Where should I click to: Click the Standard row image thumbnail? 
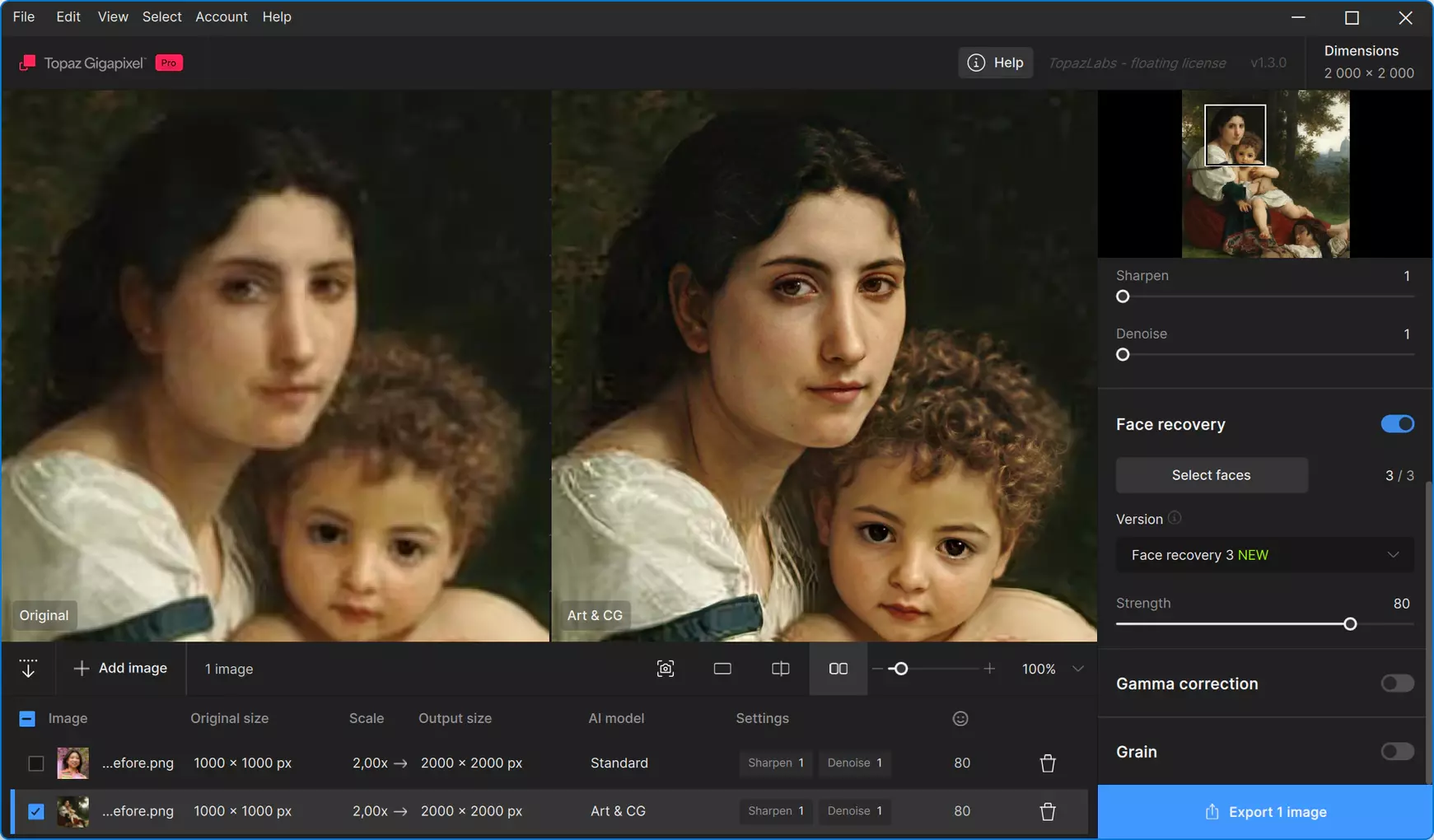click(72, 763)
